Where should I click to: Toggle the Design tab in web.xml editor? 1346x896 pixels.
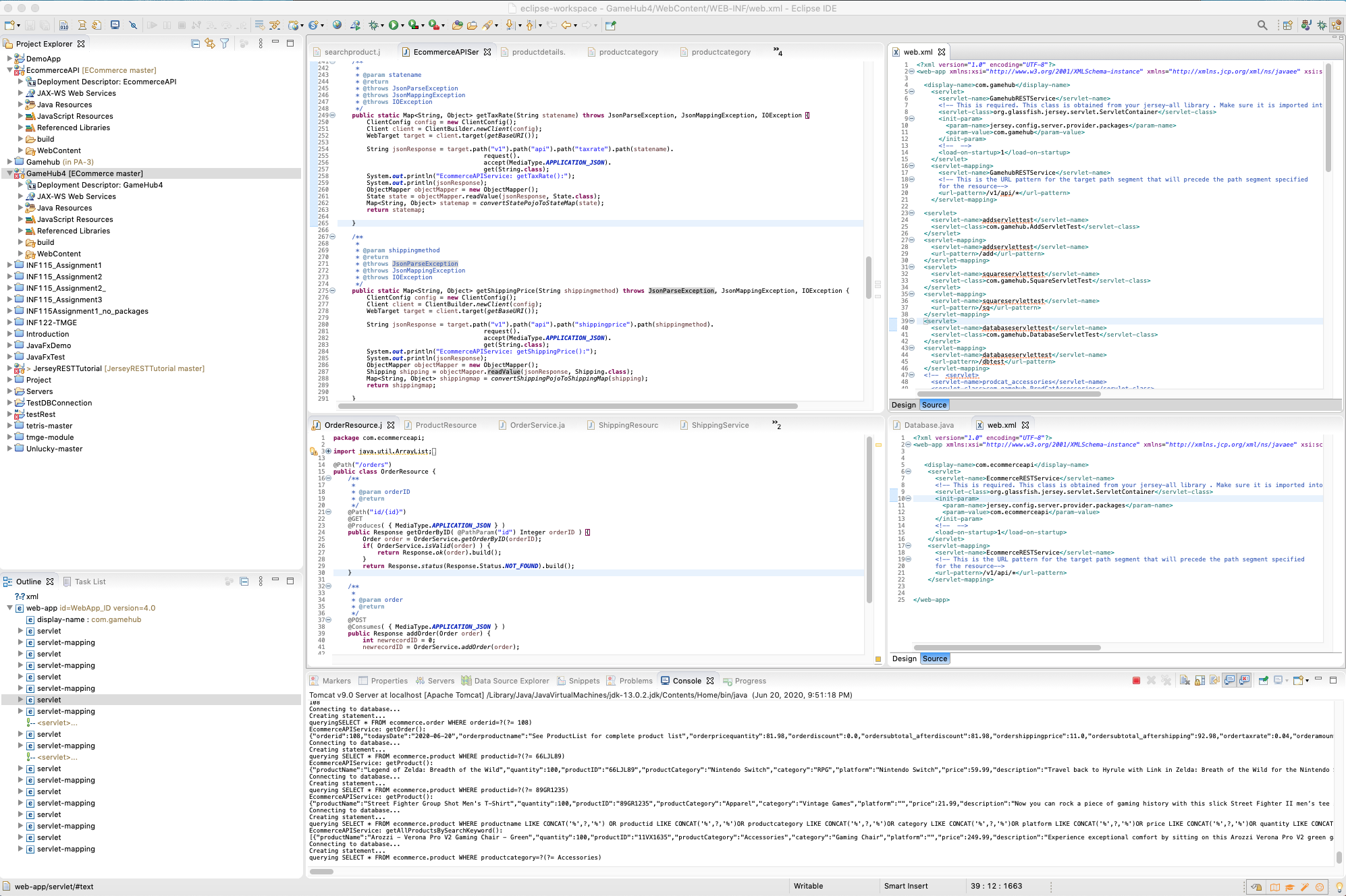[x=902, y=404]
